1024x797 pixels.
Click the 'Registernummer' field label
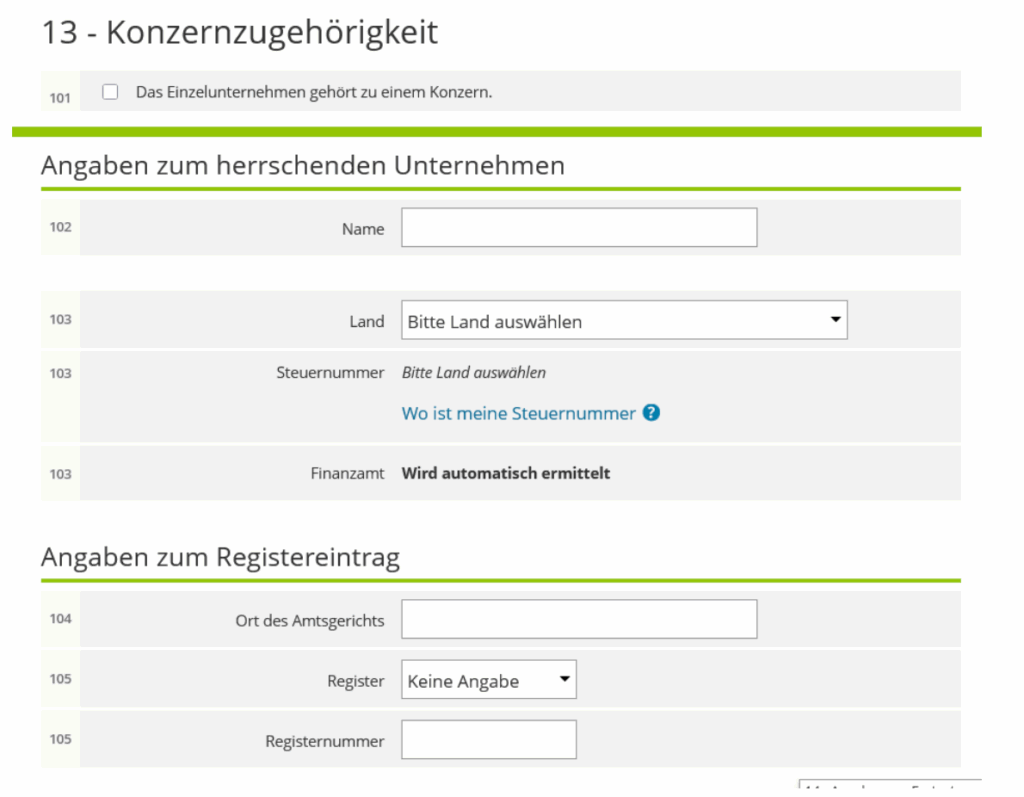click(324, 741)
